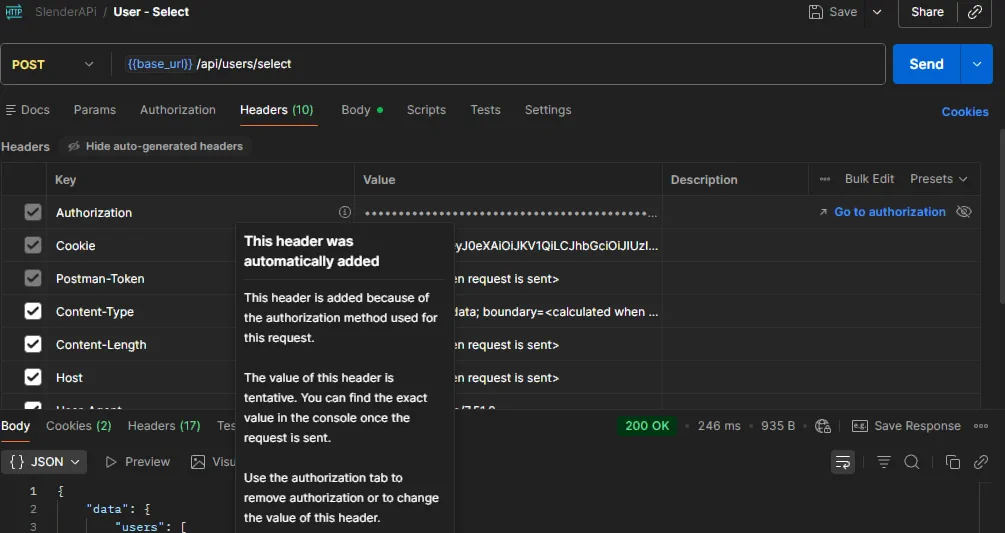Open search in the response body
The image size is (1005, 533).
click(912, 462)
